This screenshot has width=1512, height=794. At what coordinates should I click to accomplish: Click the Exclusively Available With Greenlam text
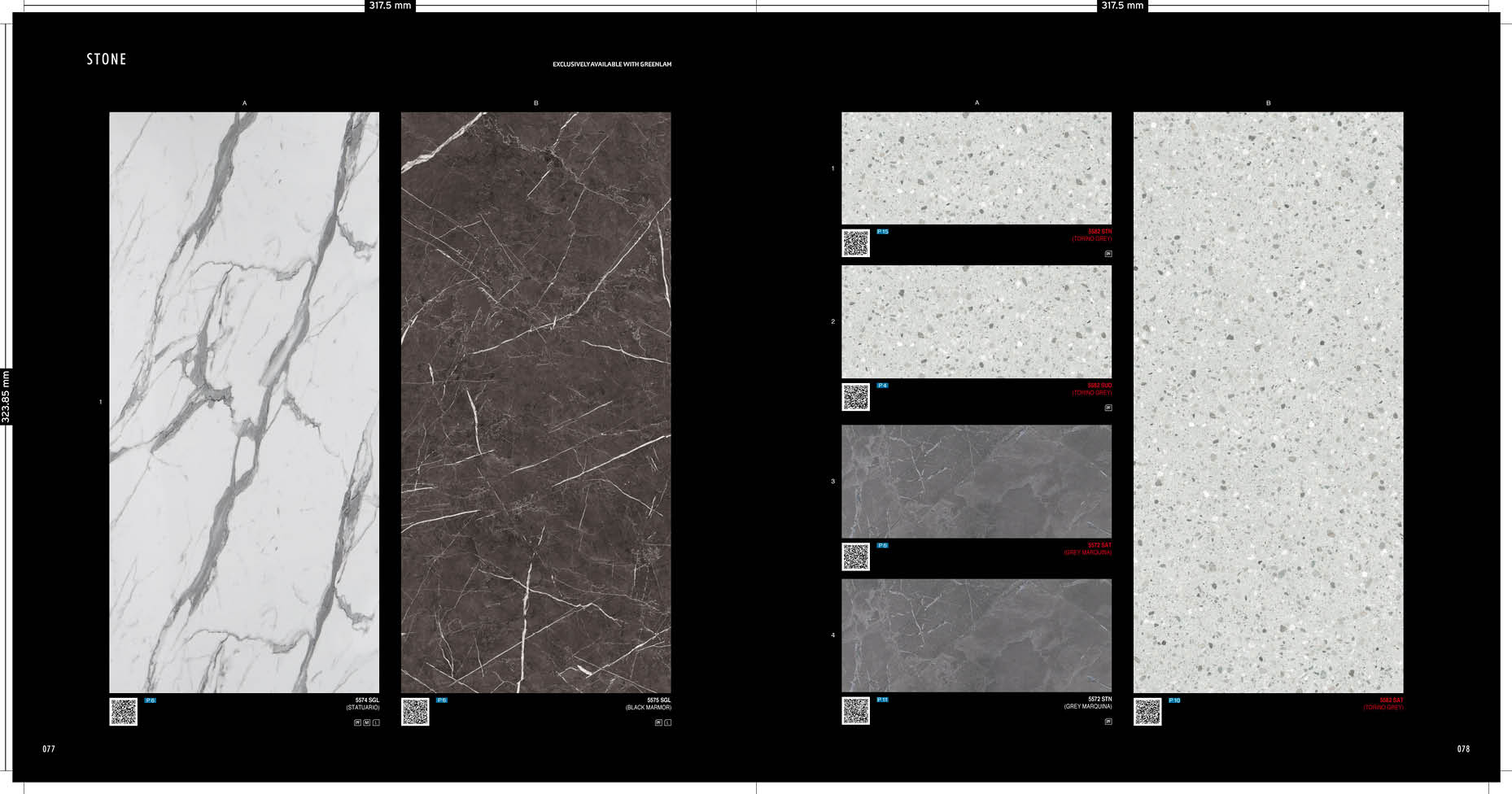pos(612,64)
